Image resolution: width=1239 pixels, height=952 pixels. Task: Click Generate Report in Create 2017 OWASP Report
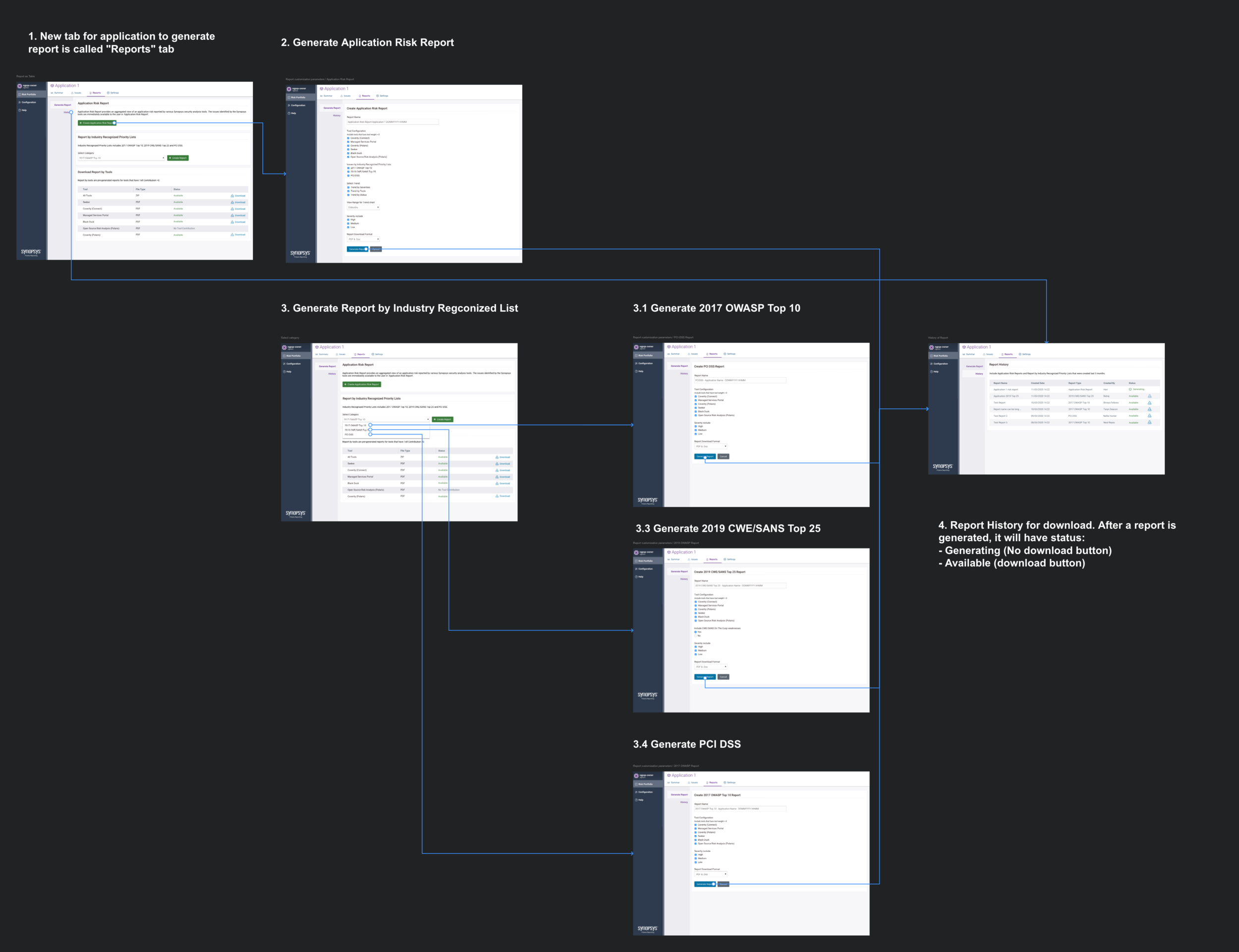click(705, 884)
